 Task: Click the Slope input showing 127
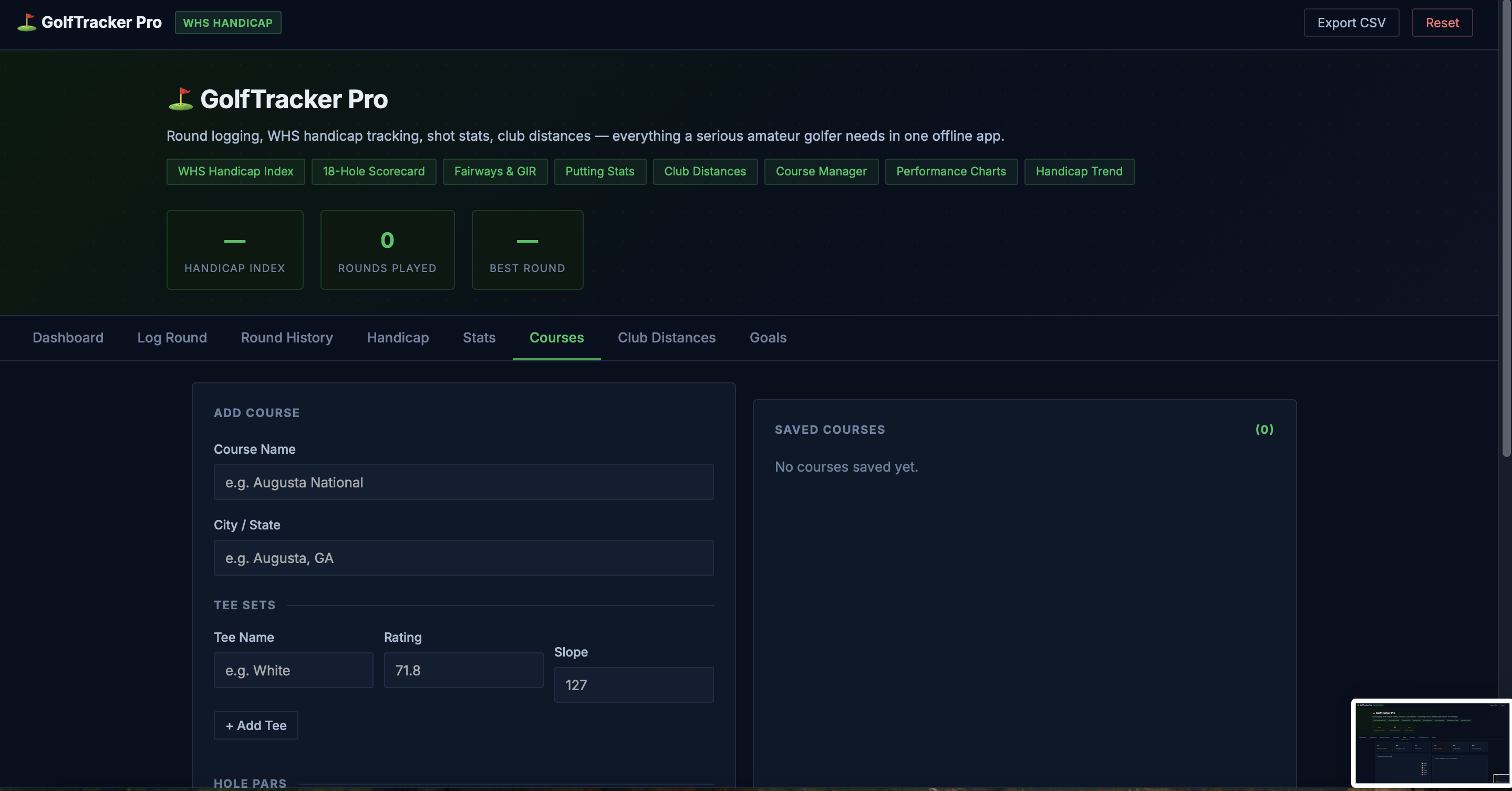[634, 685]
